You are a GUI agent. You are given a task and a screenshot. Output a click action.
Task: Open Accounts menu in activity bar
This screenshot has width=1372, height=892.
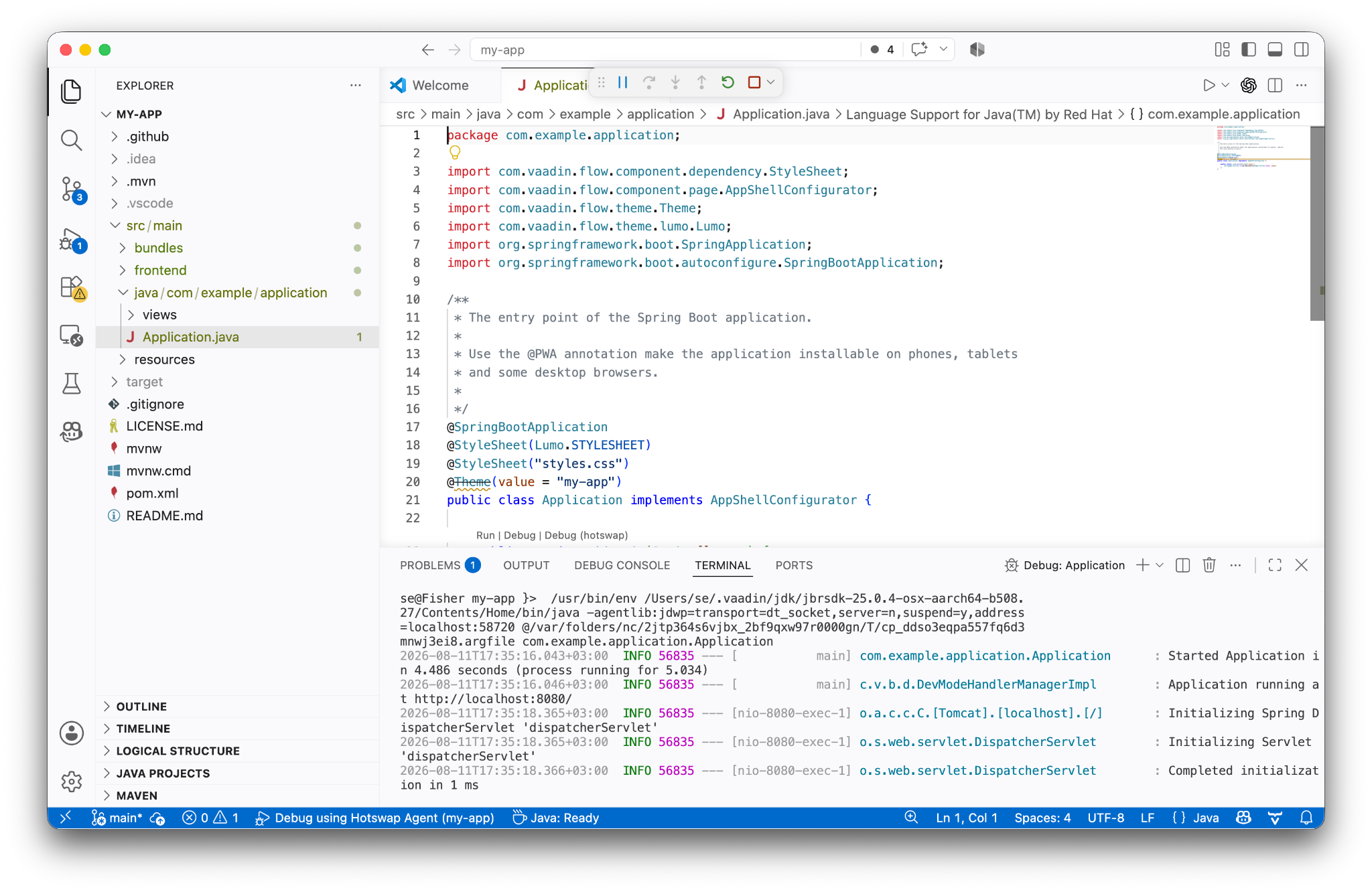point(71,733)
